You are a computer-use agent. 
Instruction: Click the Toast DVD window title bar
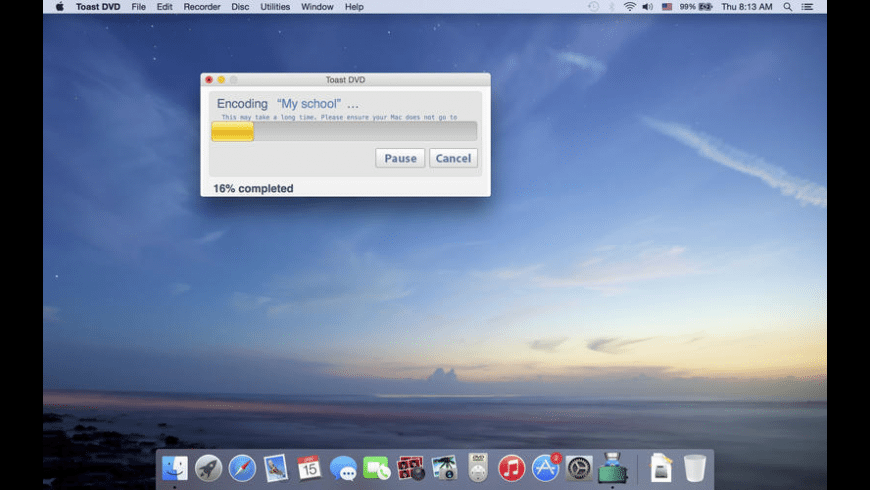345,80
